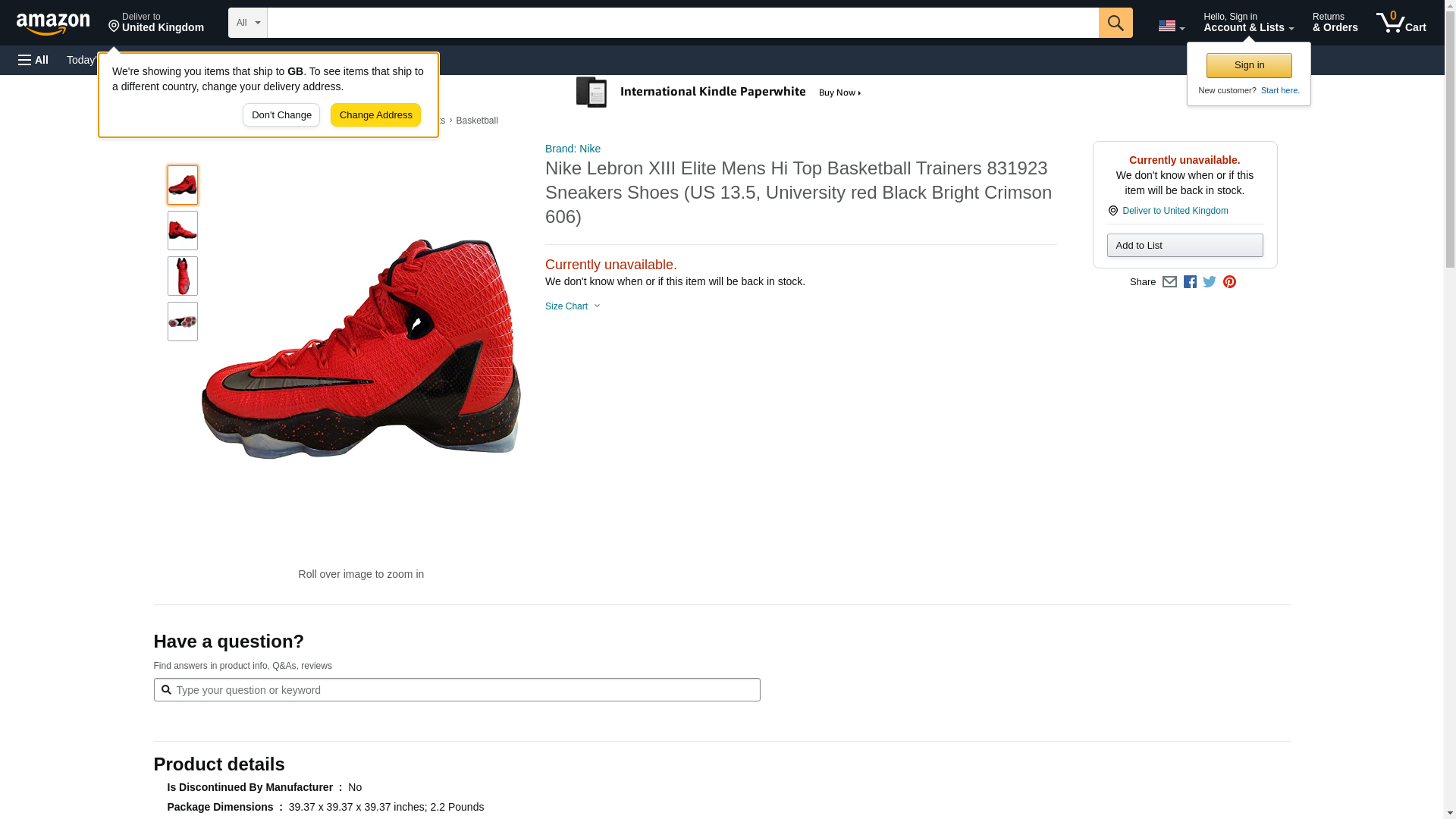Click the Sign in button

coord(1248,65)
